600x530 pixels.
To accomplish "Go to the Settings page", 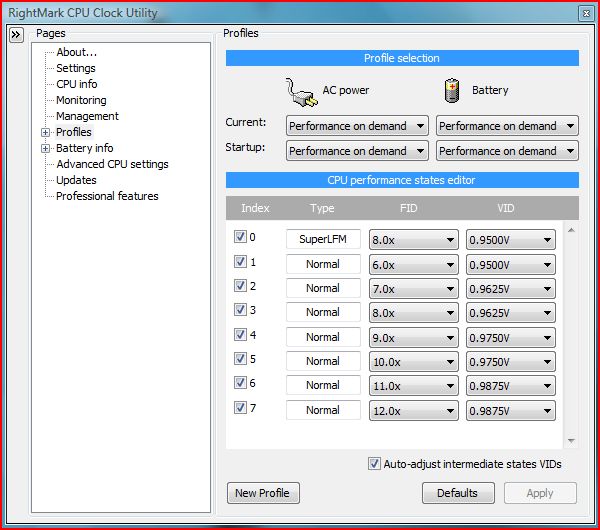I will (x=76, y=68).
